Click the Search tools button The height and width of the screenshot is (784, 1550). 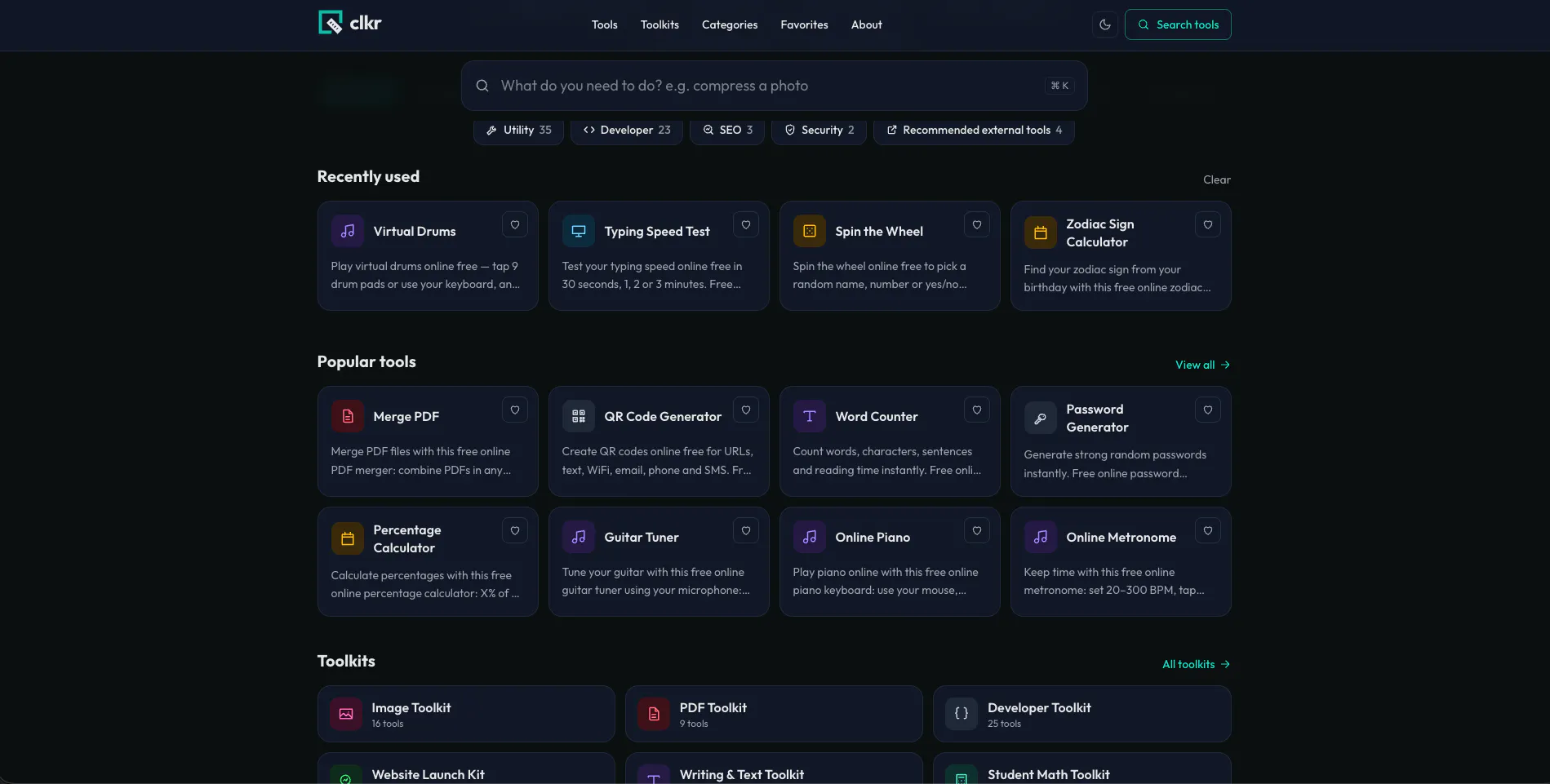tap(1178, 24)
